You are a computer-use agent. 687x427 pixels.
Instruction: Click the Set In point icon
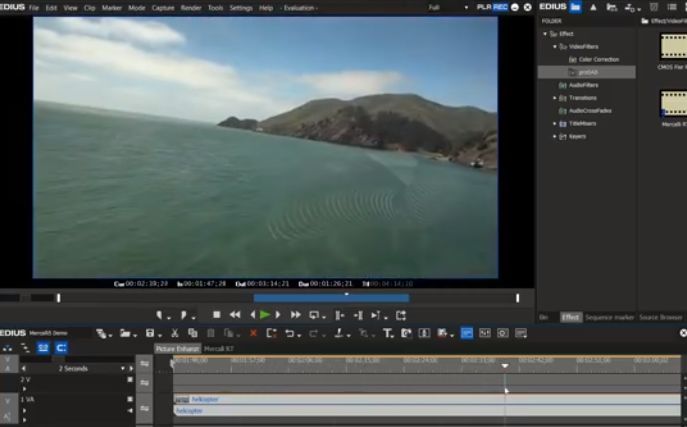pyautogui.click(x=159, y=315)
